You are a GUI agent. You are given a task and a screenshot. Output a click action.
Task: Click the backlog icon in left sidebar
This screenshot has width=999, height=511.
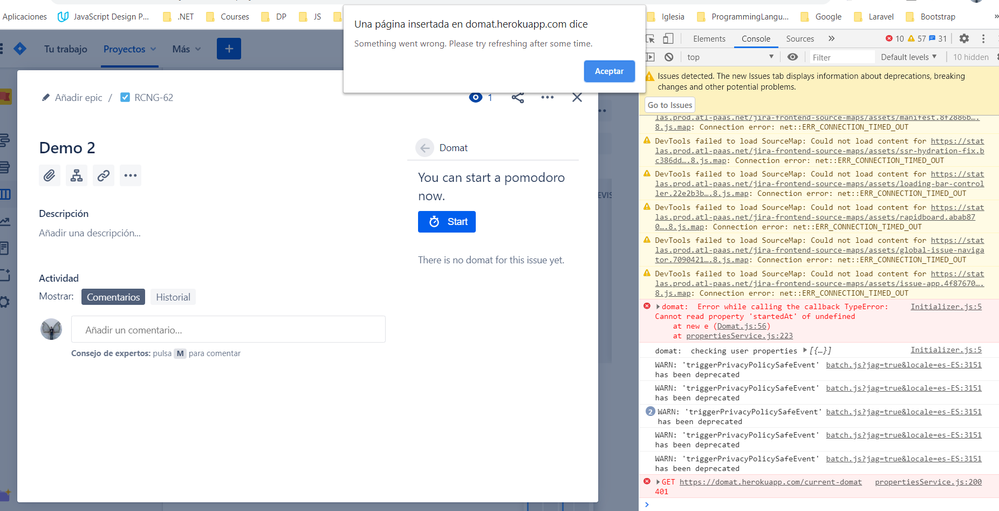pyautogui.click(x=4, y=167)
